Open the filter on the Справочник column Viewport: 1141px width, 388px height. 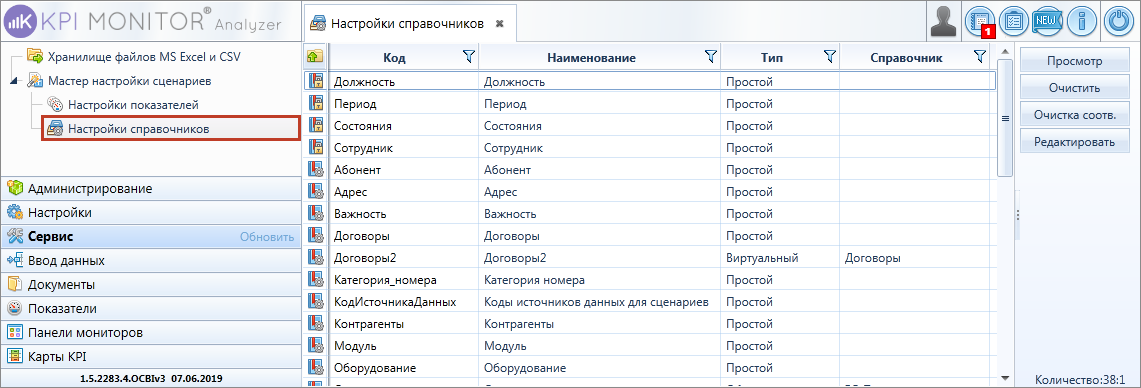coord(979,56)
